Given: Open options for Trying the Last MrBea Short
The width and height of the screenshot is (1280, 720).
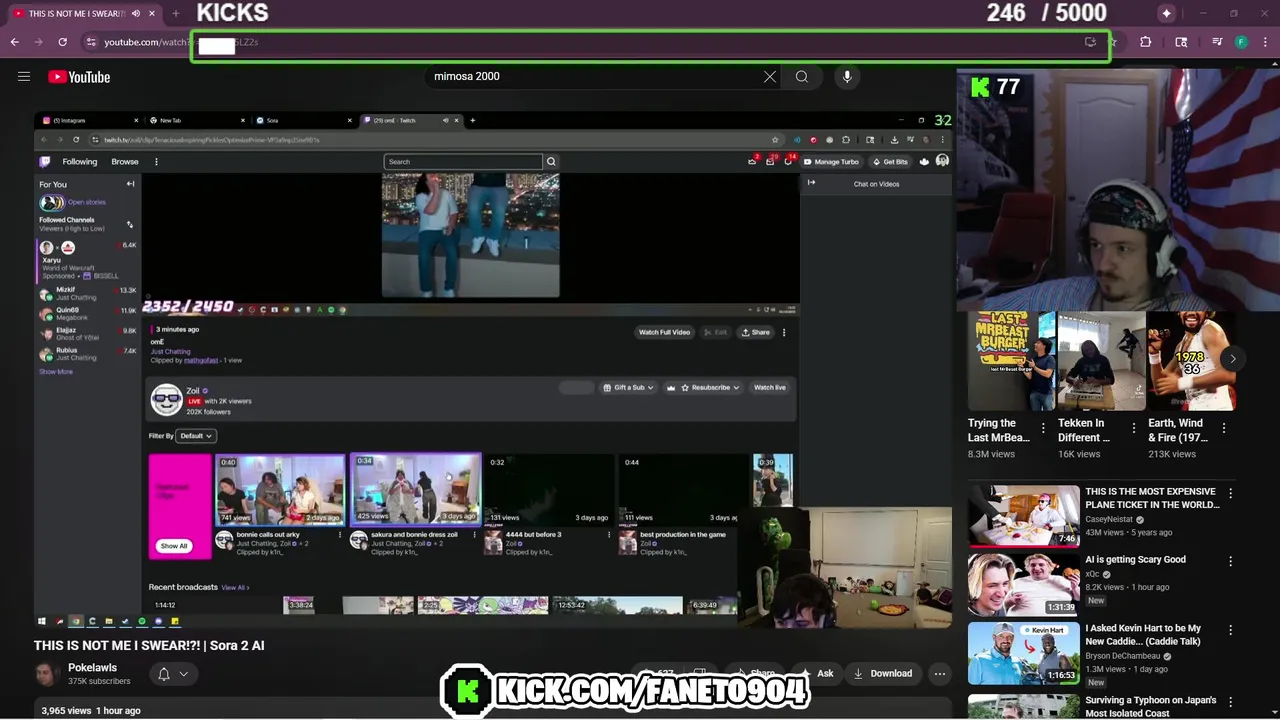Looking at the screenshot, I should [1043, 428].
